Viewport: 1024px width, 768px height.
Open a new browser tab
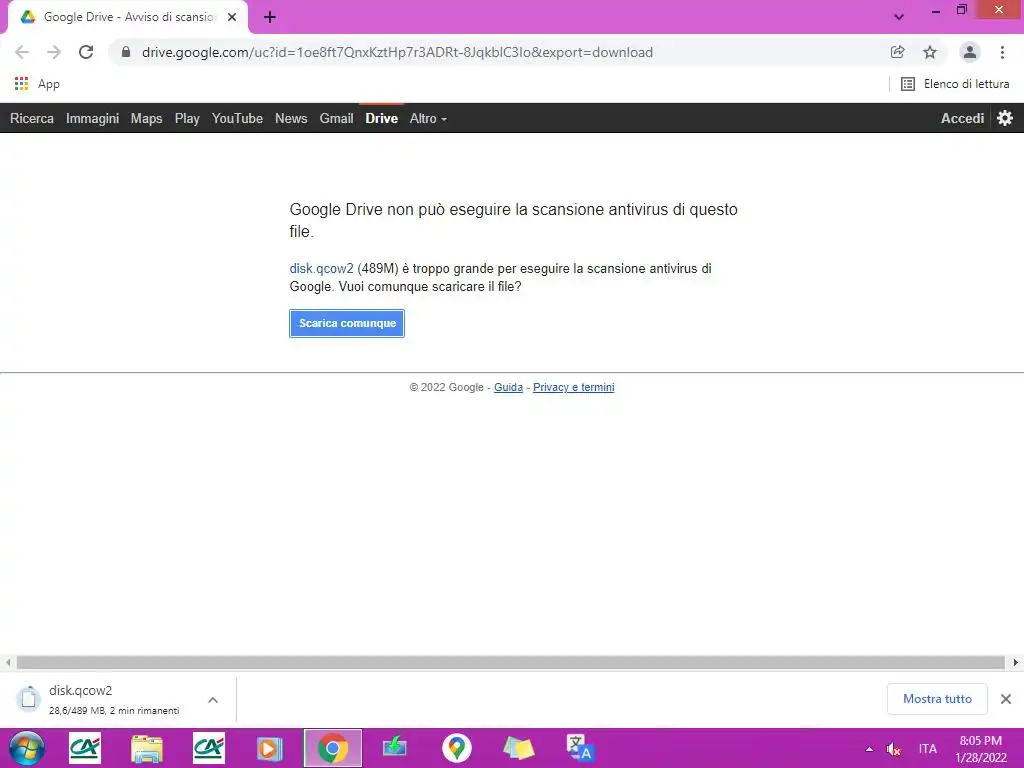click(270, 17)
